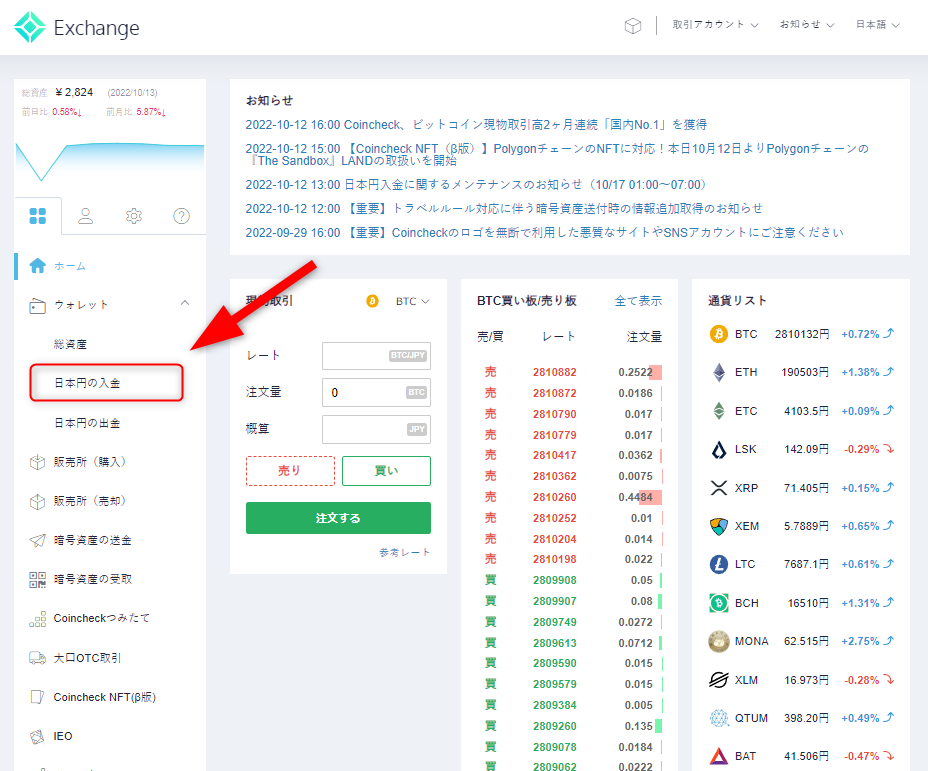Open the settings gear tab in the sidebar
This screenshot has height=771, width=928.
point(134,214)
